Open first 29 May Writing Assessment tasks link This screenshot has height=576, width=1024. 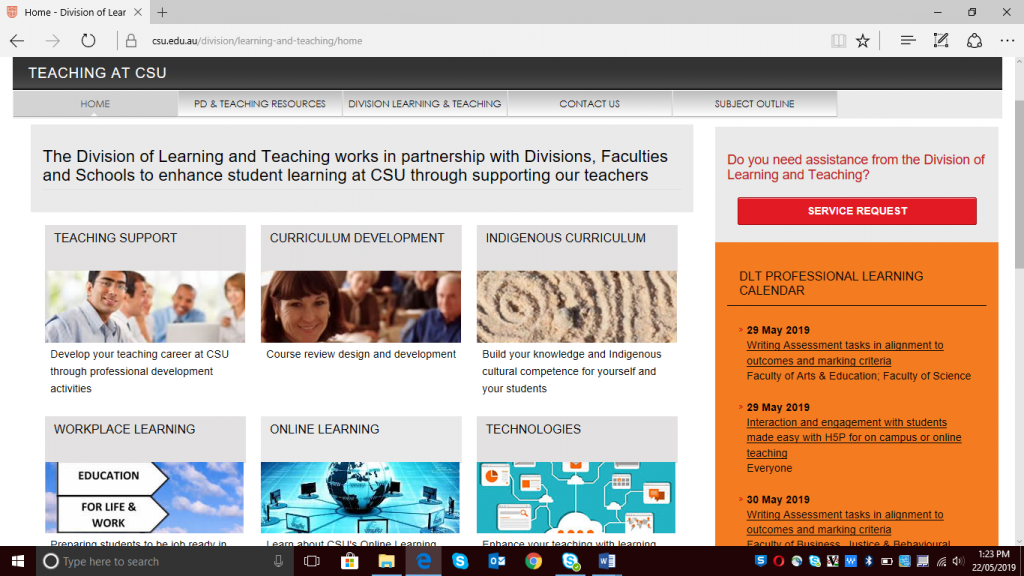[845, 353]
